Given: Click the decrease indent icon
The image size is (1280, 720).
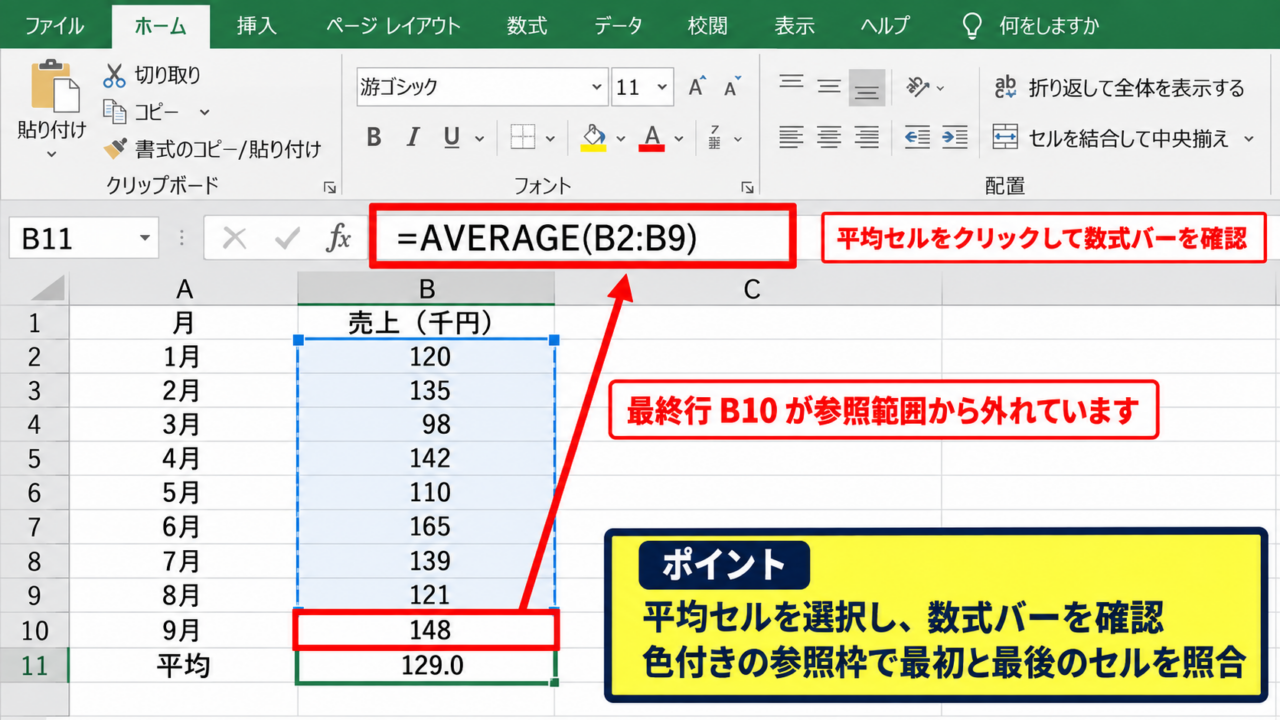Looking at the screenshot, I should [x=917, y=137].
